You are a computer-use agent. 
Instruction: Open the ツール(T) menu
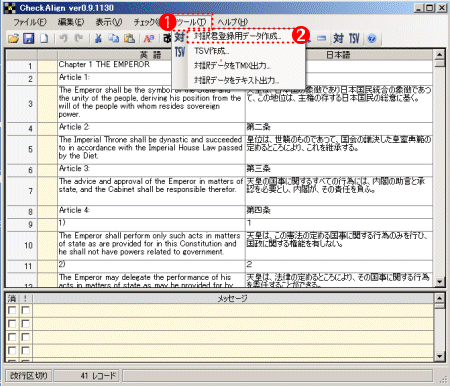click(x=192, y=22)
